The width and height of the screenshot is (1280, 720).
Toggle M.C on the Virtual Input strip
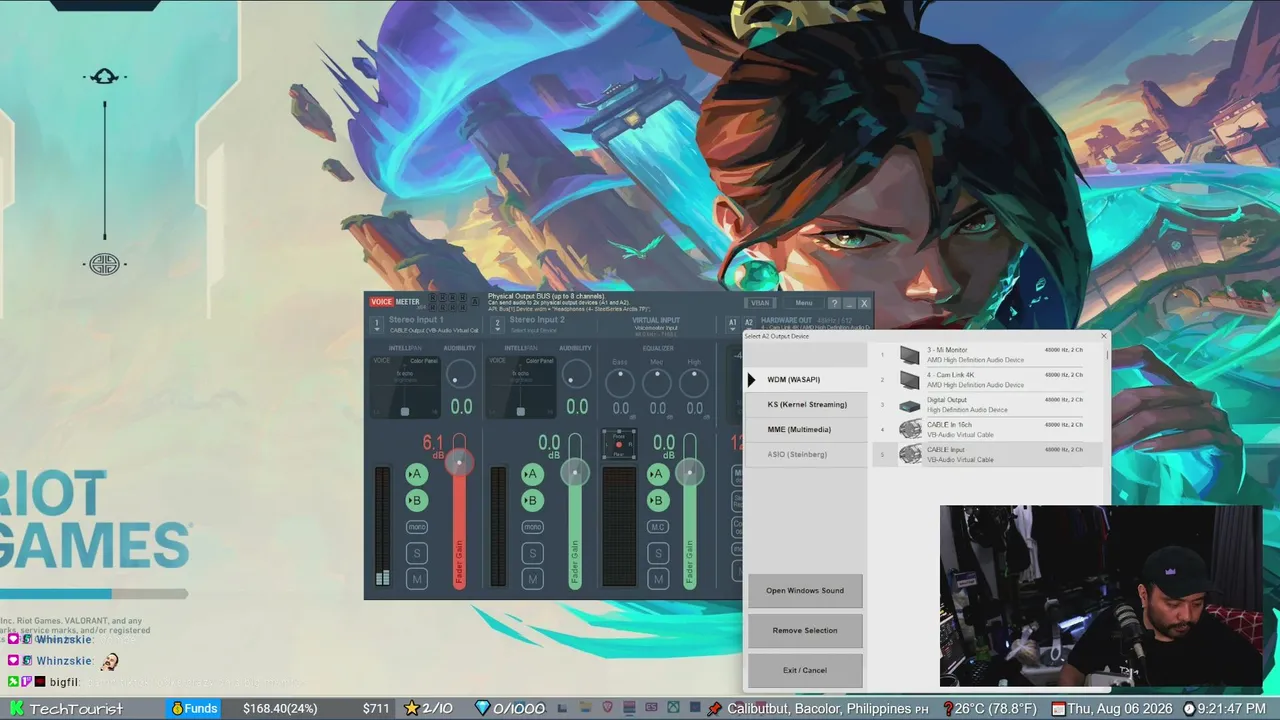pyautogui.click(x=657, y=527)
